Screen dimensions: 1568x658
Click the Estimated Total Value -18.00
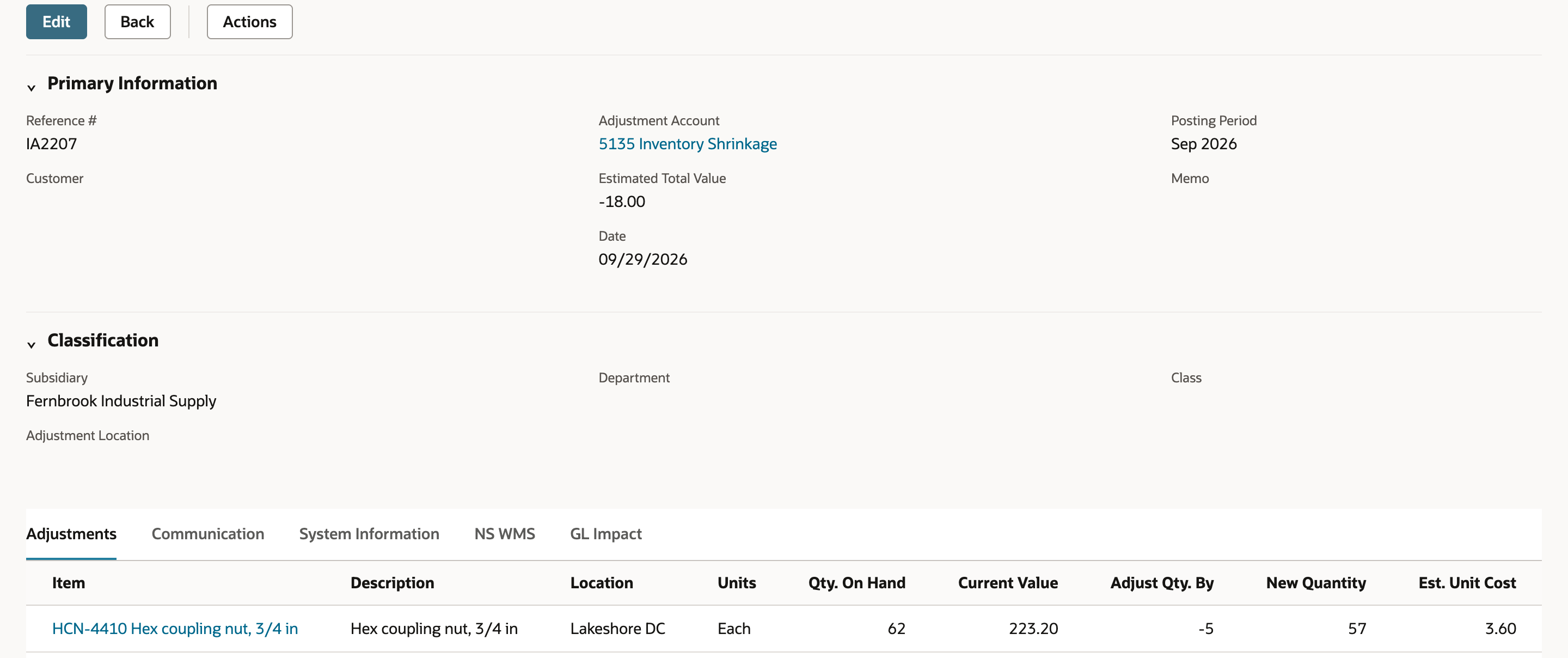[x=621, y=202]
